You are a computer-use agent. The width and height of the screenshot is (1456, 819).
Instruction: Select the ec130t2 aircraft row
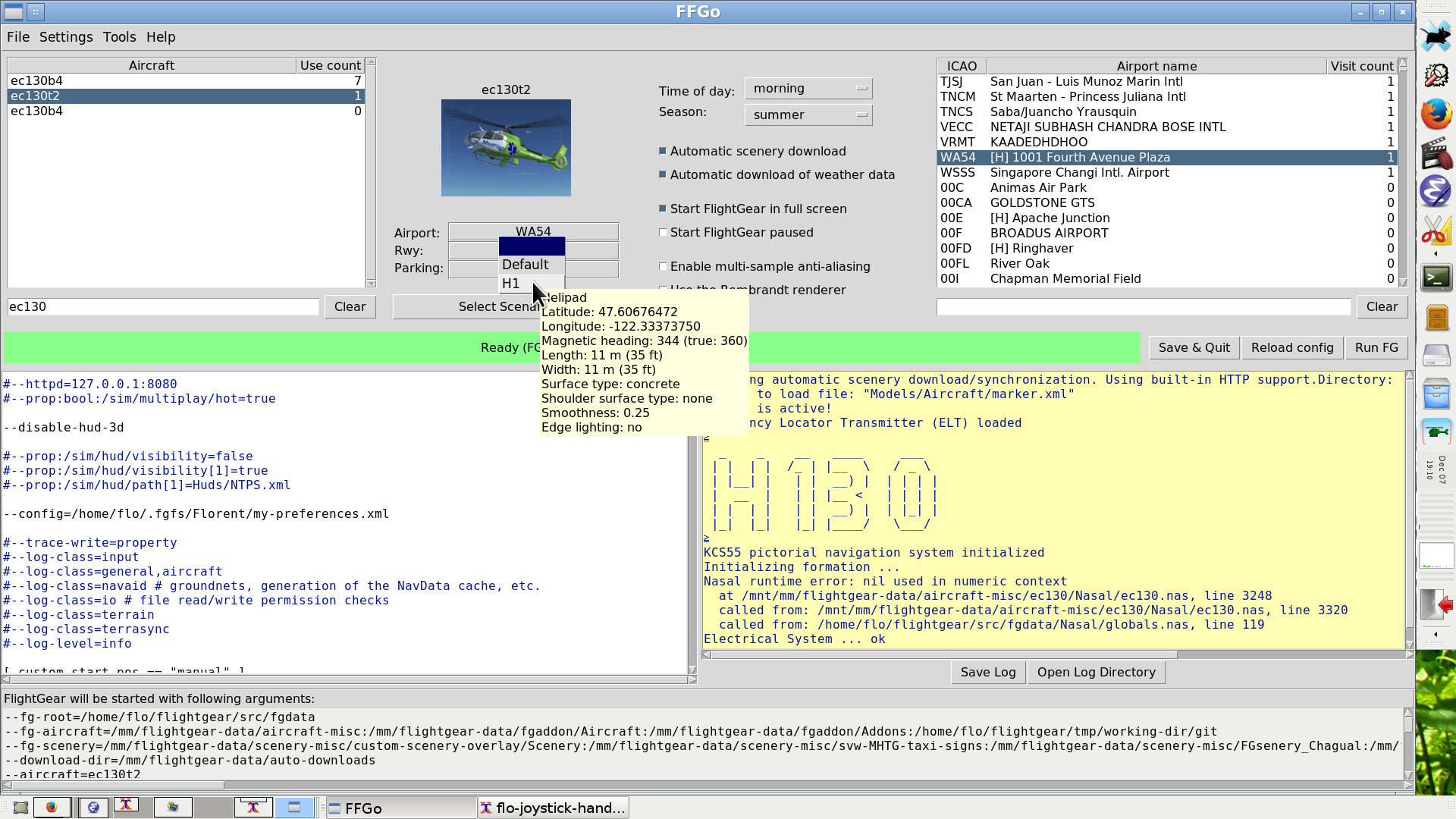tap(186, 96)
